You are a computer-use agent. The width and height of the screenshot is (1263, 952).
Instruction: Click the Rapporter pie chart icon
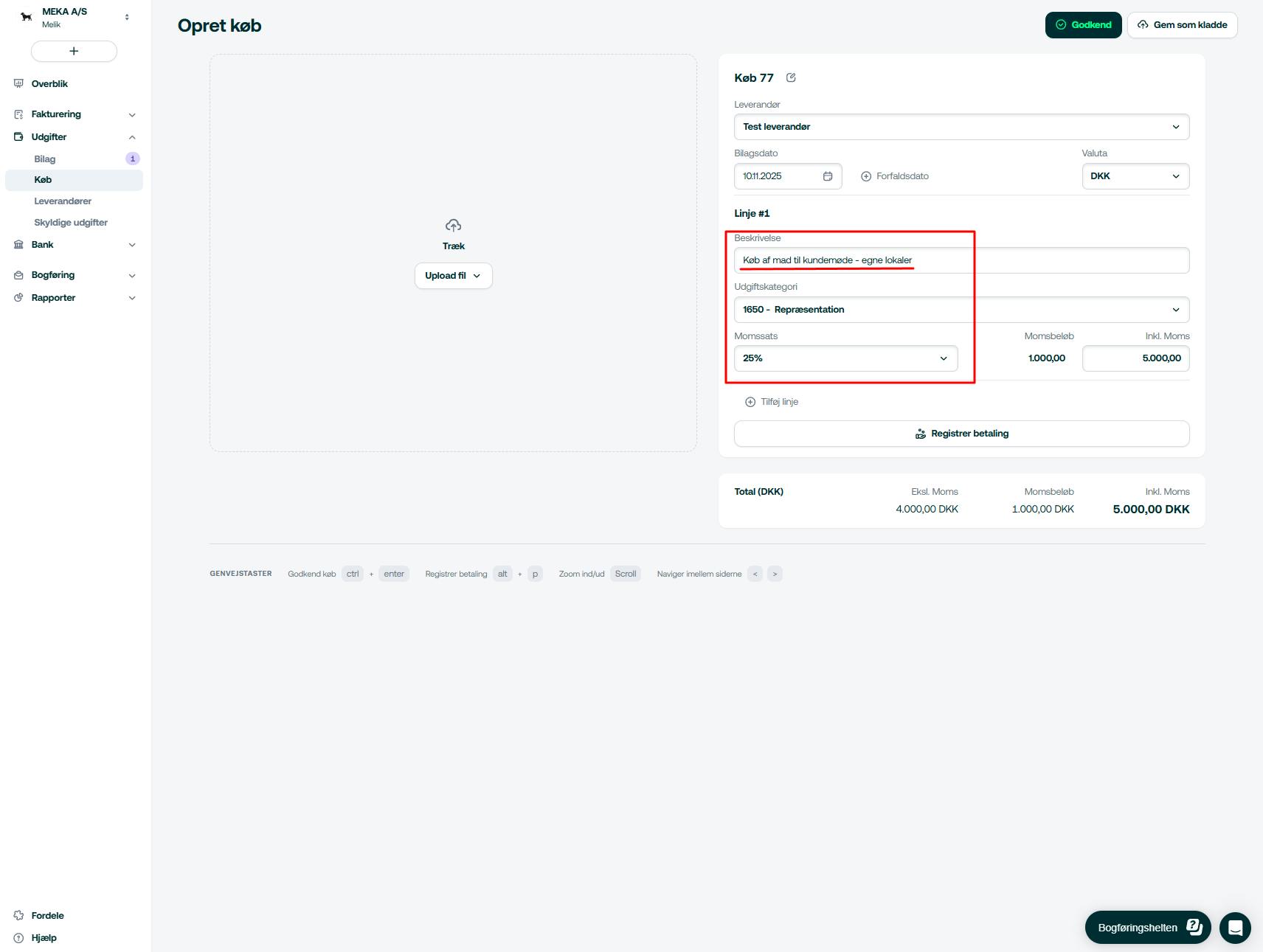18,298
